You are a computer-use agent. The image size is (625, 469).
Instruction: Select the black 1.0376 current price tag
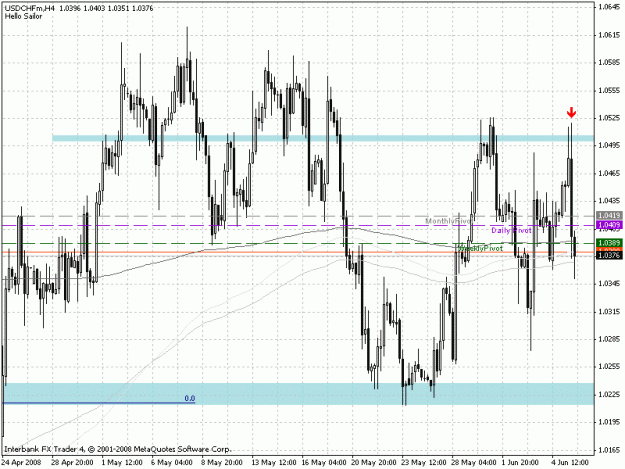click(609, 255)
